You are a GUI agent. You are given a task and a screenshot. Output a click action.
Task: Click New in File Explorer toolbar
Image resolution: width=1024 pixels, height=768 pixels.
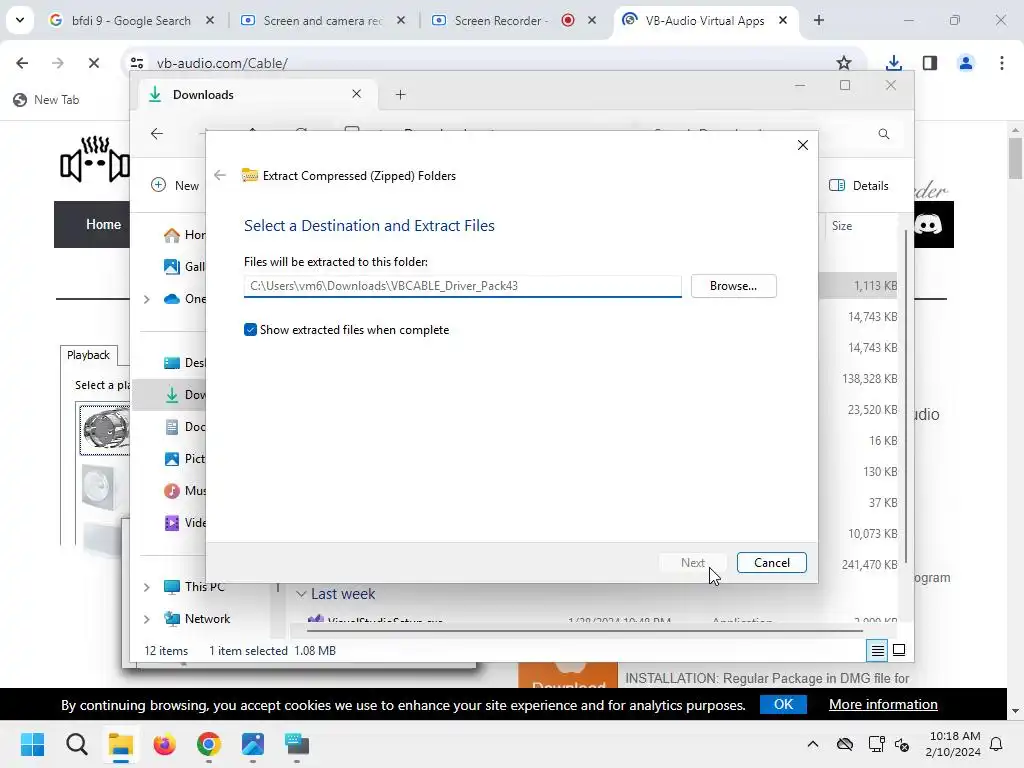(x=174, y=185)
